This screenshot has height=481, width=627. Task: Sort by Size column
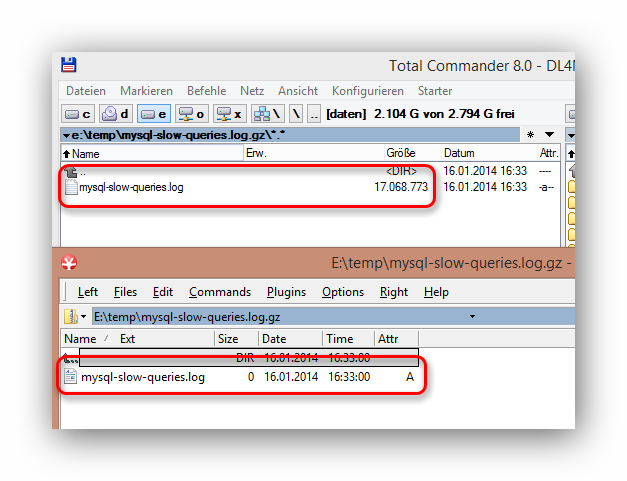tap(236, 339)
